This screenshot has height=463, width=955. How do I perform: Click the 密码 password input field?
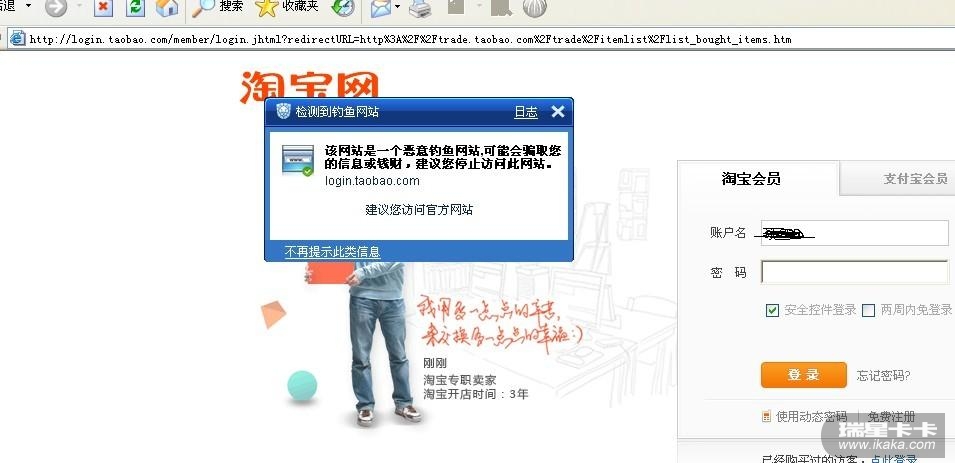[855, 272]
